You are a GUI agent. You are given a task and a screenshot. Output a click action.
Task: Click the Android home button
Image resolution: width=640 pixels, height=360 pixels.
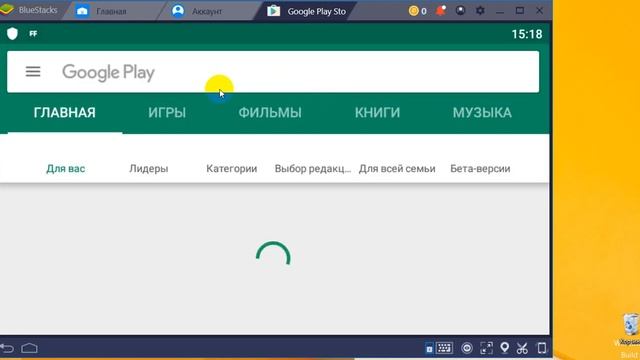[29, 348]
